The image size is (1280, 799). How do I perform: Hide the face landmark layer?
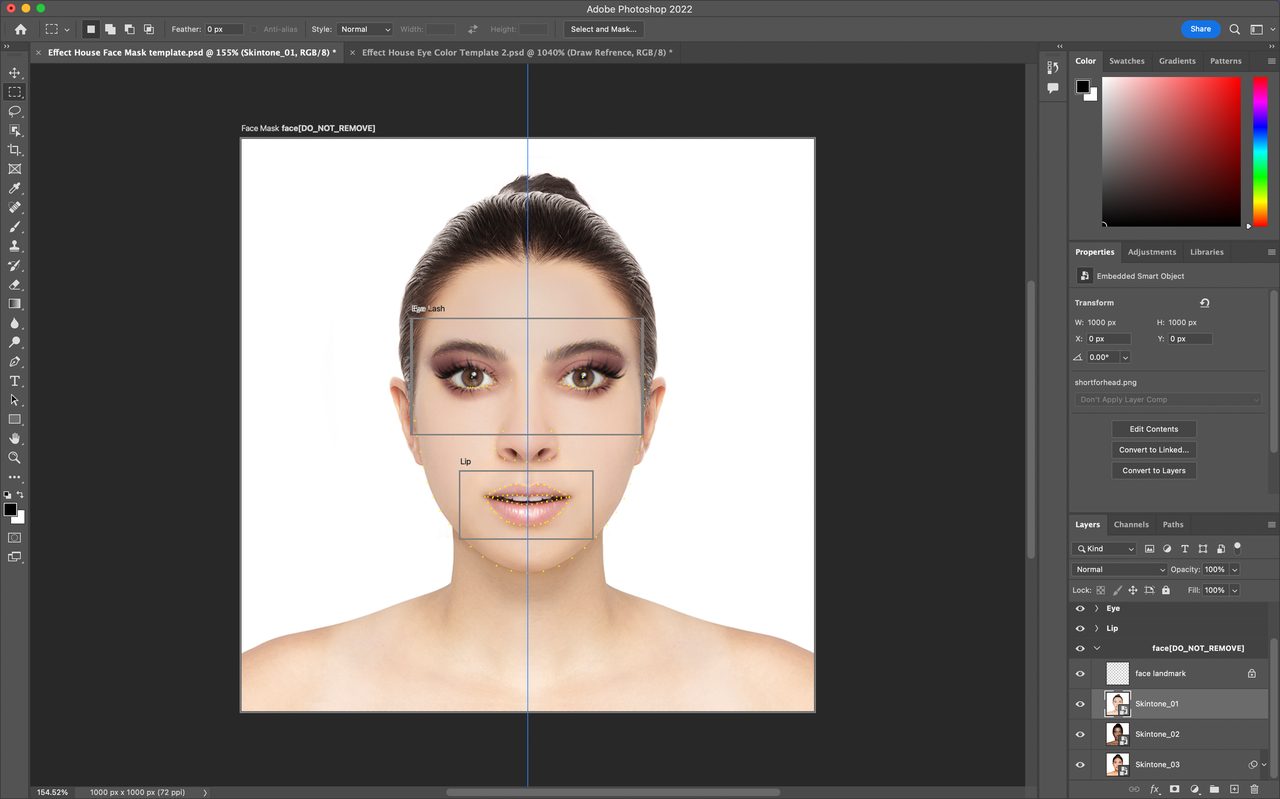coord(1079,674)
